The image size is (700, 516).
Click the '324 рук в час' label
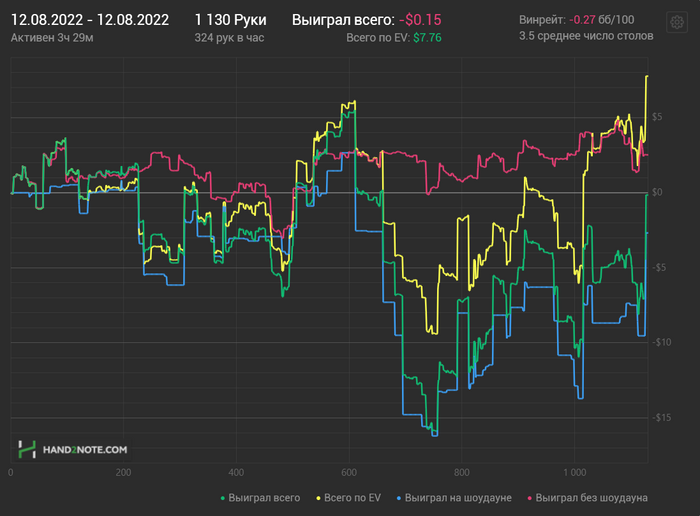pos(229,38)
